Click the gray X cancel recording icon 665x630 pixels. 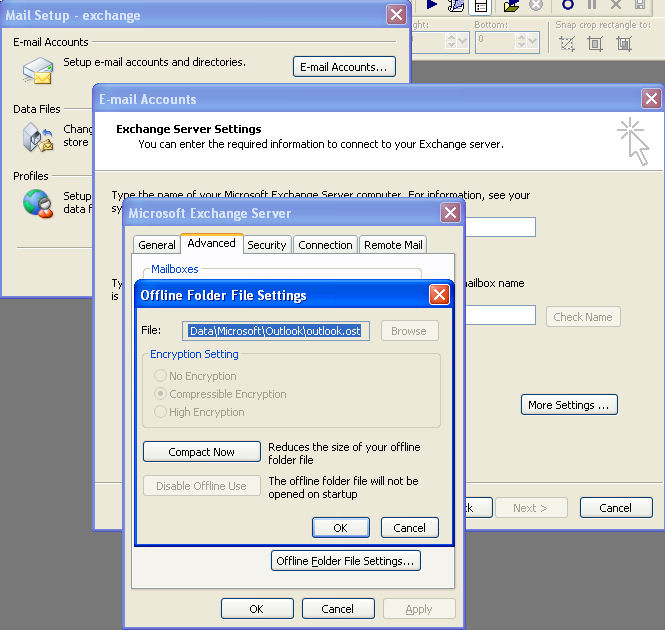616,5
